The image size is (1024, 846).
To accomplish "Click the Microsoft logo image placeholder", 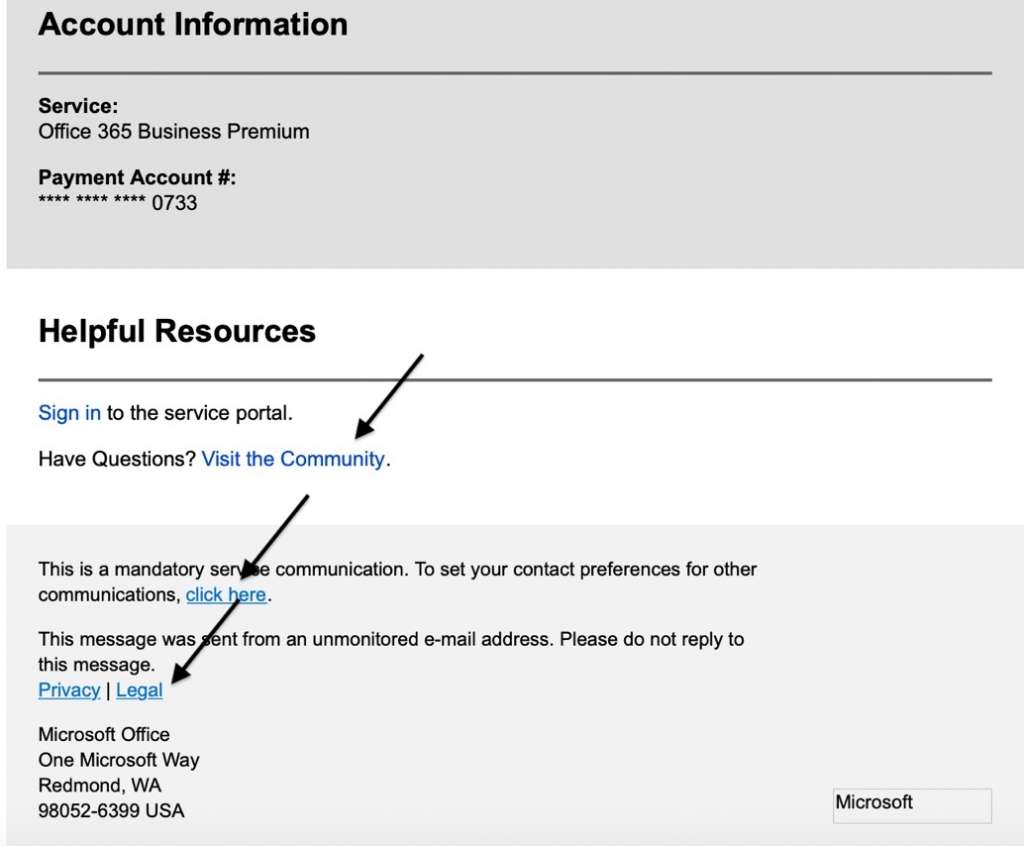I will coord(912,805).
